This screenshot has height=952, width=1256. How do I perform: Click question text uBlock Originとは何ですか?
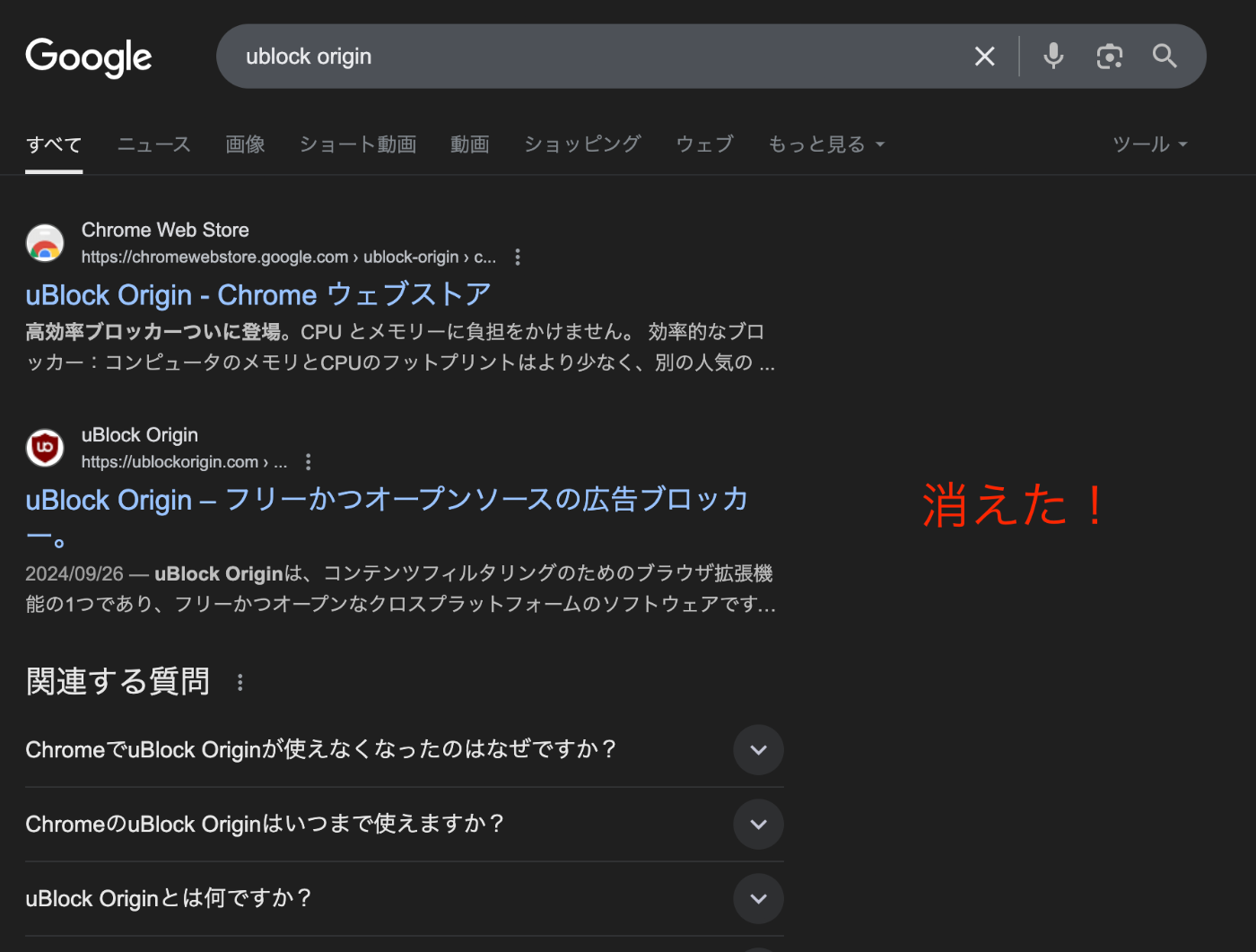[169, 898]
